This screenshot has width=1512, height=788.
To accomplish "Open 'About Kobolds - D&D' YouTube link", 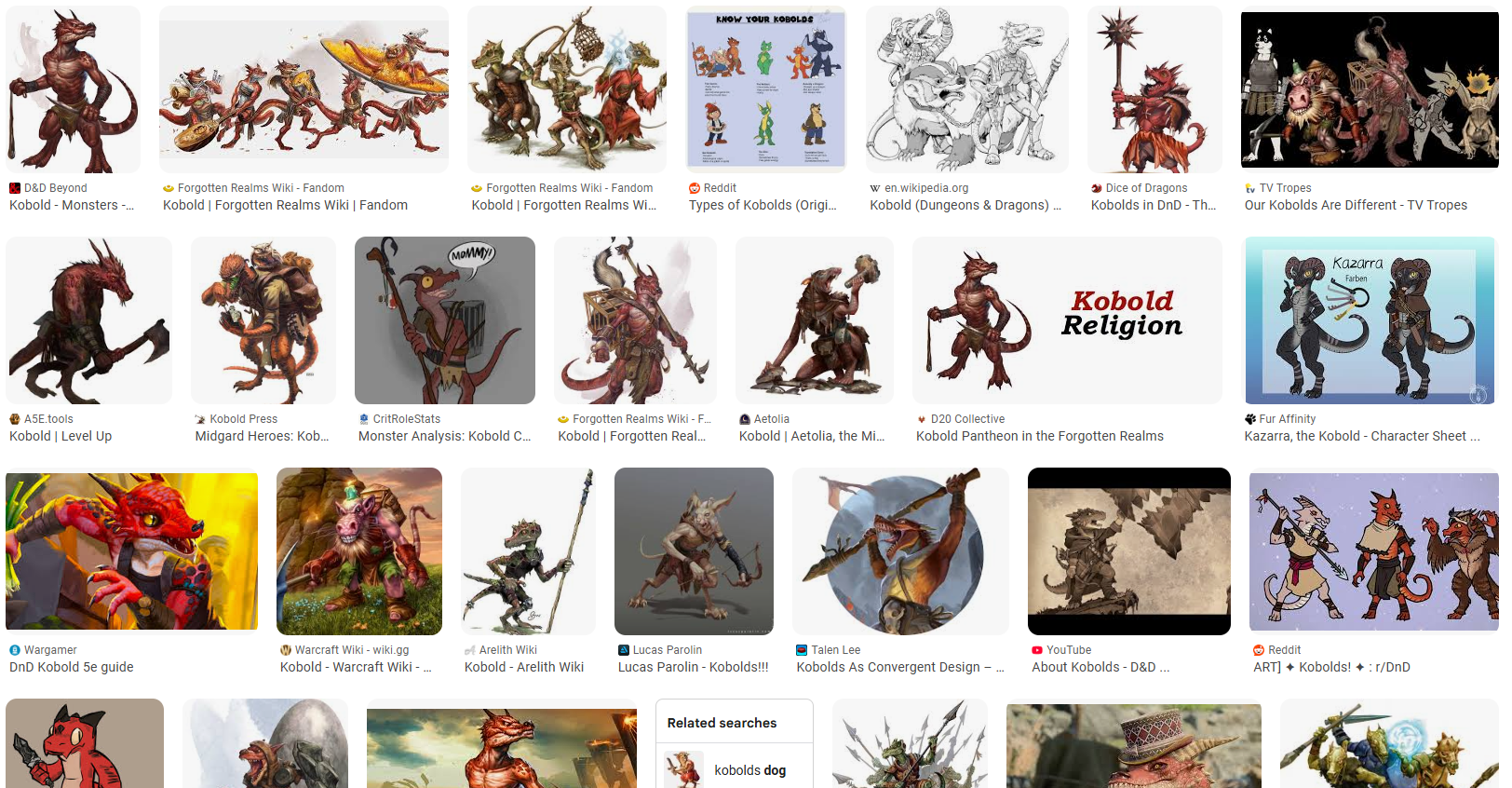I will [x=1100, y=667].
